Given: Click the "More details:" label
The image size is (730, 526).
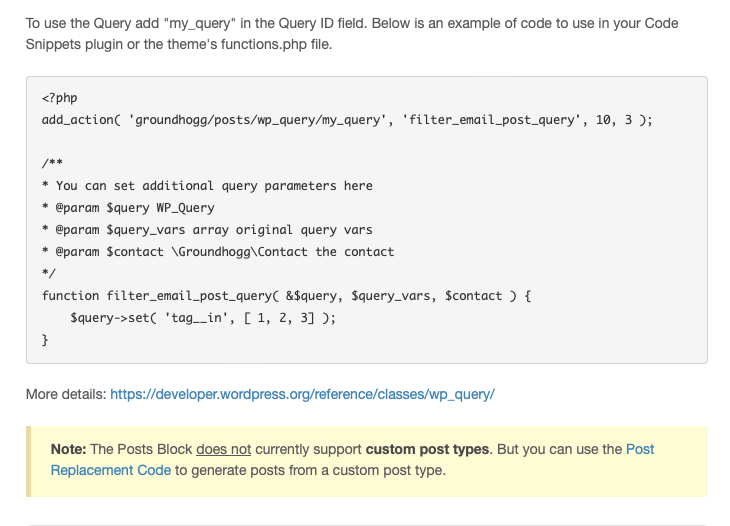Looking at the screenshot, I should tap(66, 394).
